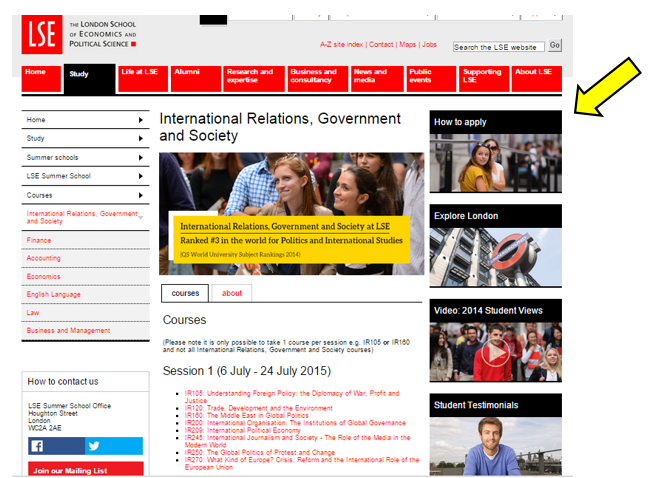Click the Student Testimonials heading
Screen dimensions: 650x478
[476, 405]
